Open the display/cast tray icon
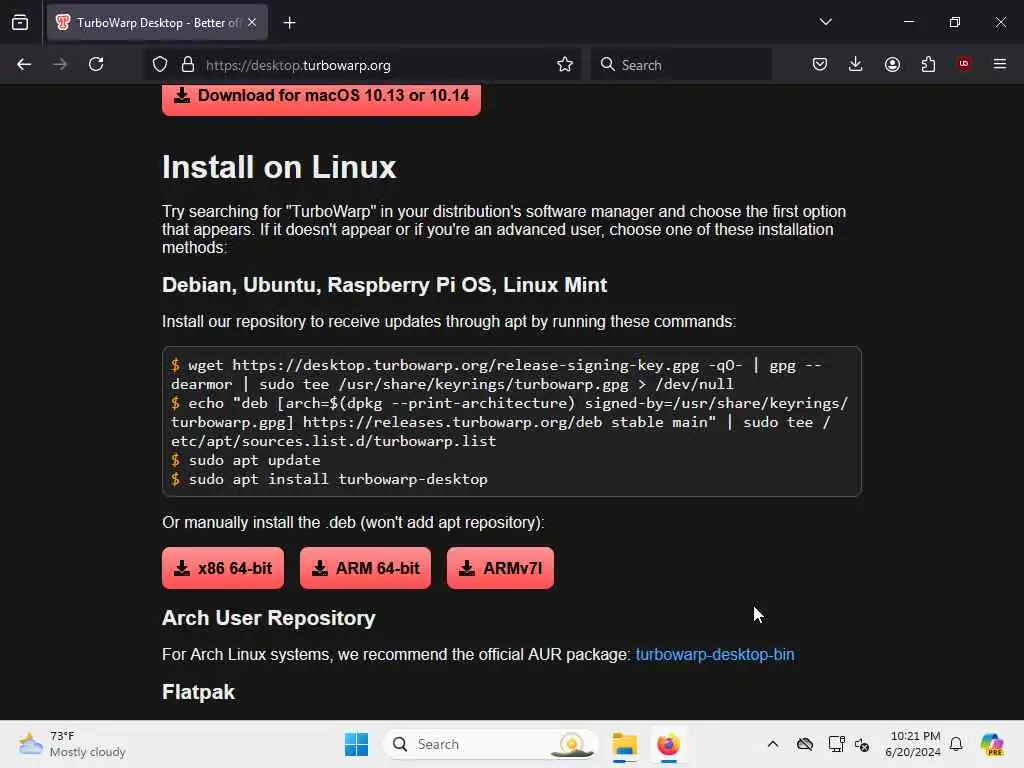The image size is (1024, 768). click(836, 744)
